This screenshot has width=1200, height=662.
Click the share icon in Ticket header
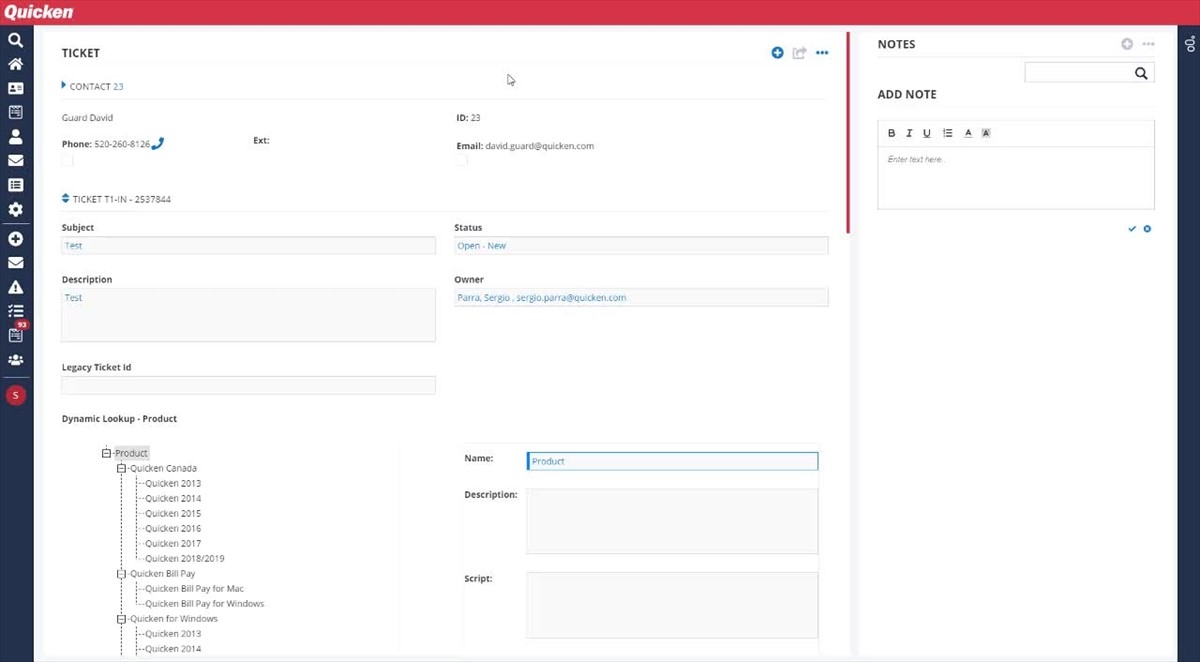click(x=799, y=53)
